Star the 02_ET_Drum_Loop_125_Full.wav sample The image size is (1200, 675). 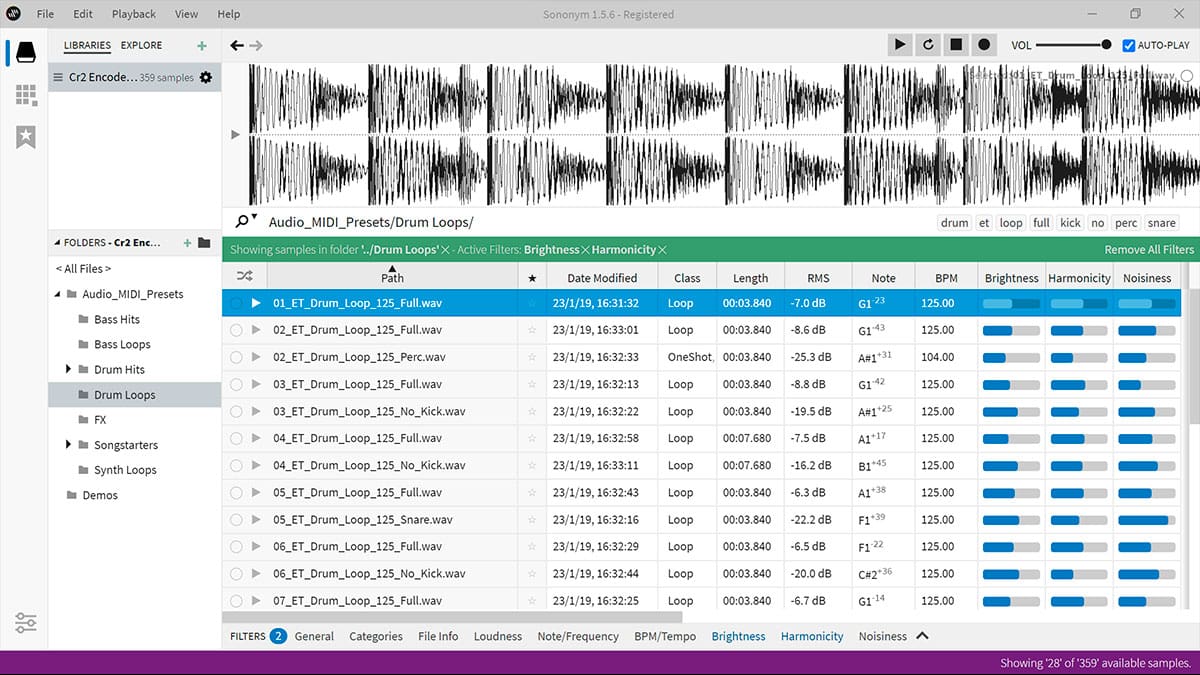[532, 330]
